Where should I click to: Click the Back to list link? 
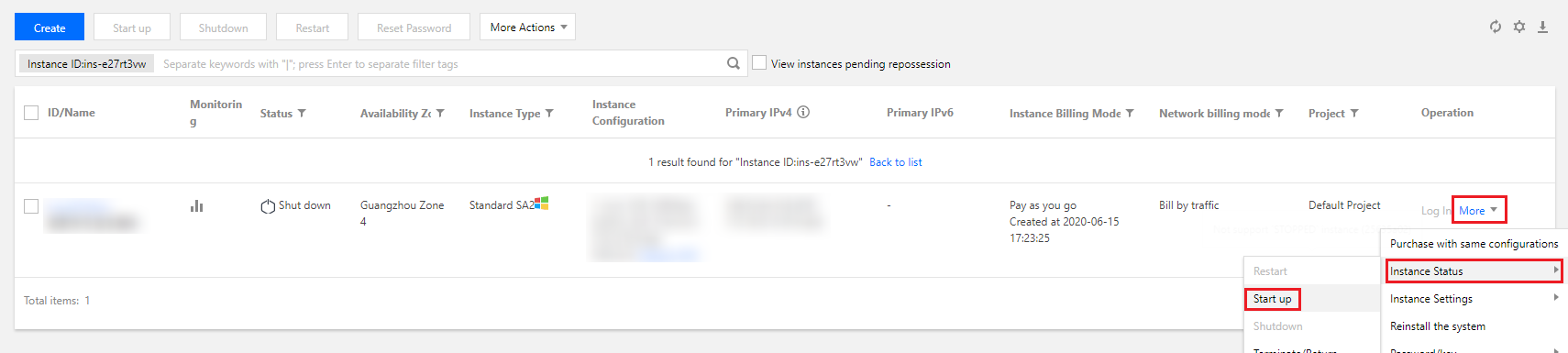click(x=896, y=162)
